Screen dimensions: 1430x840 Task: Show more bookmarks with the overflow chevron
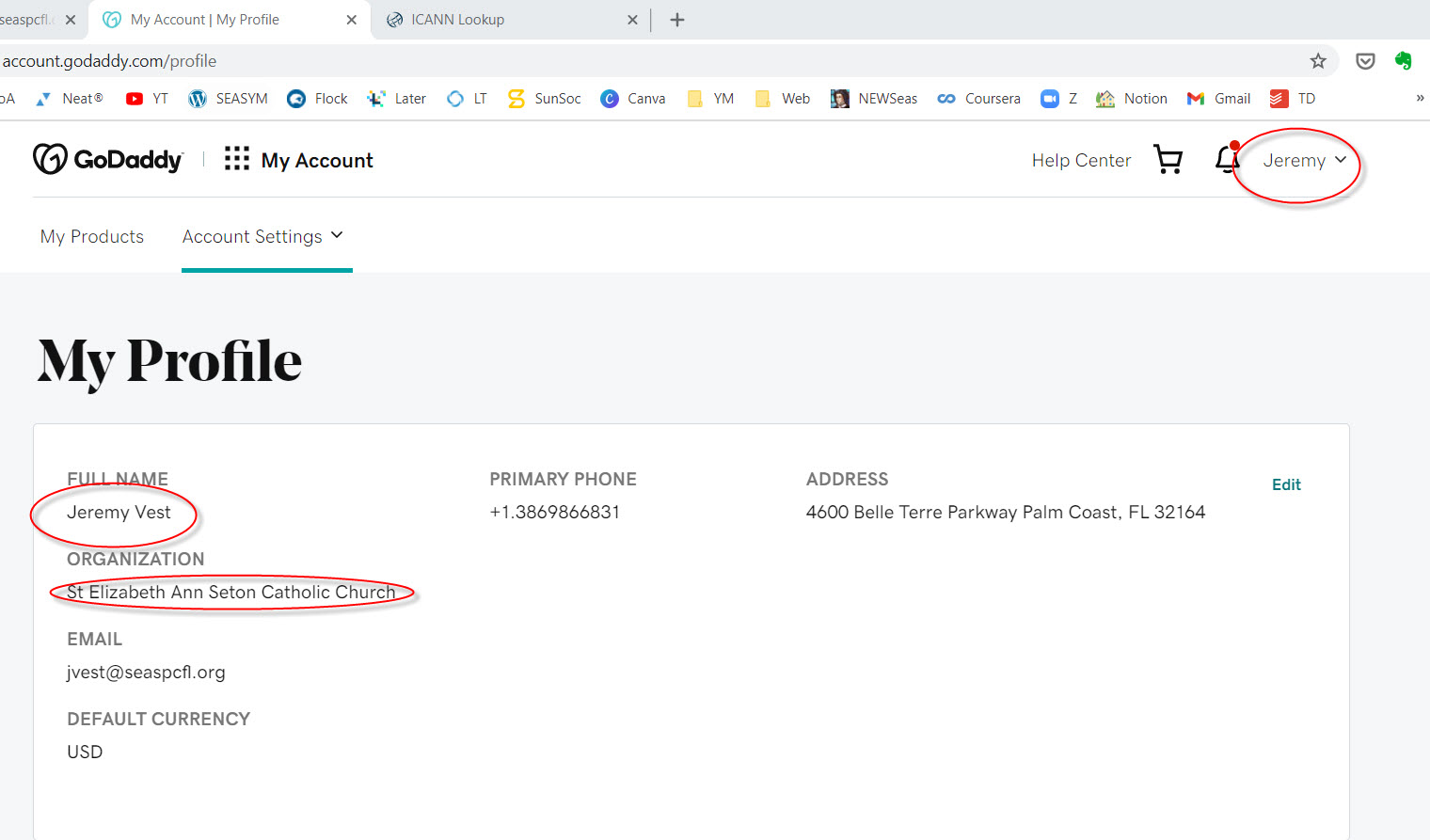(1420, 99)
